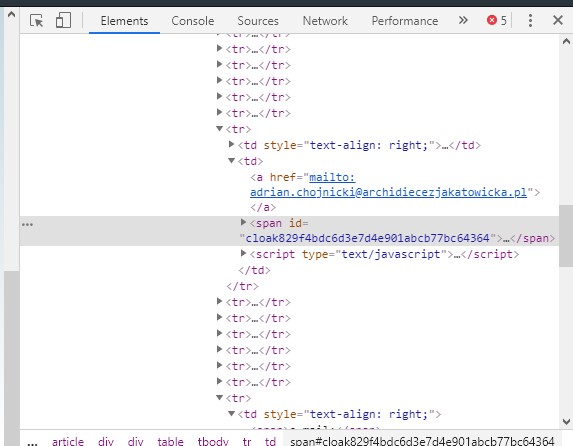
Task: Expand the script text/javascript node
Action: [243, 253]
